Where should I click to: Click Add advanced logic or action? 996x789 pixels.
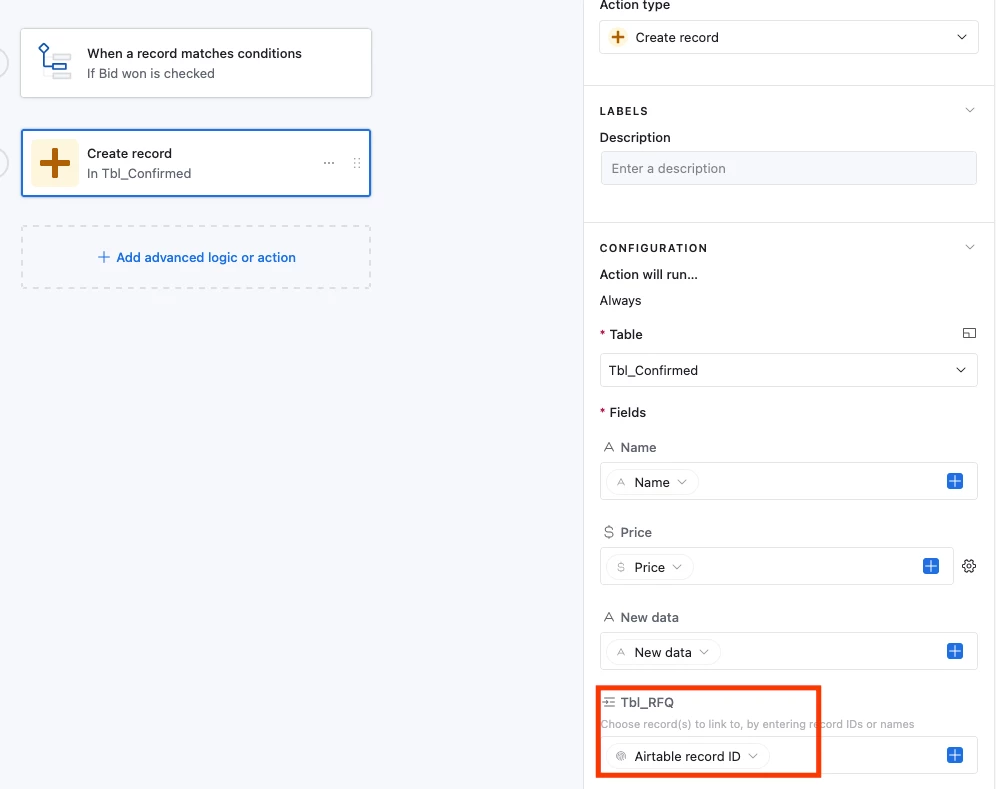[x=196, y=257]
